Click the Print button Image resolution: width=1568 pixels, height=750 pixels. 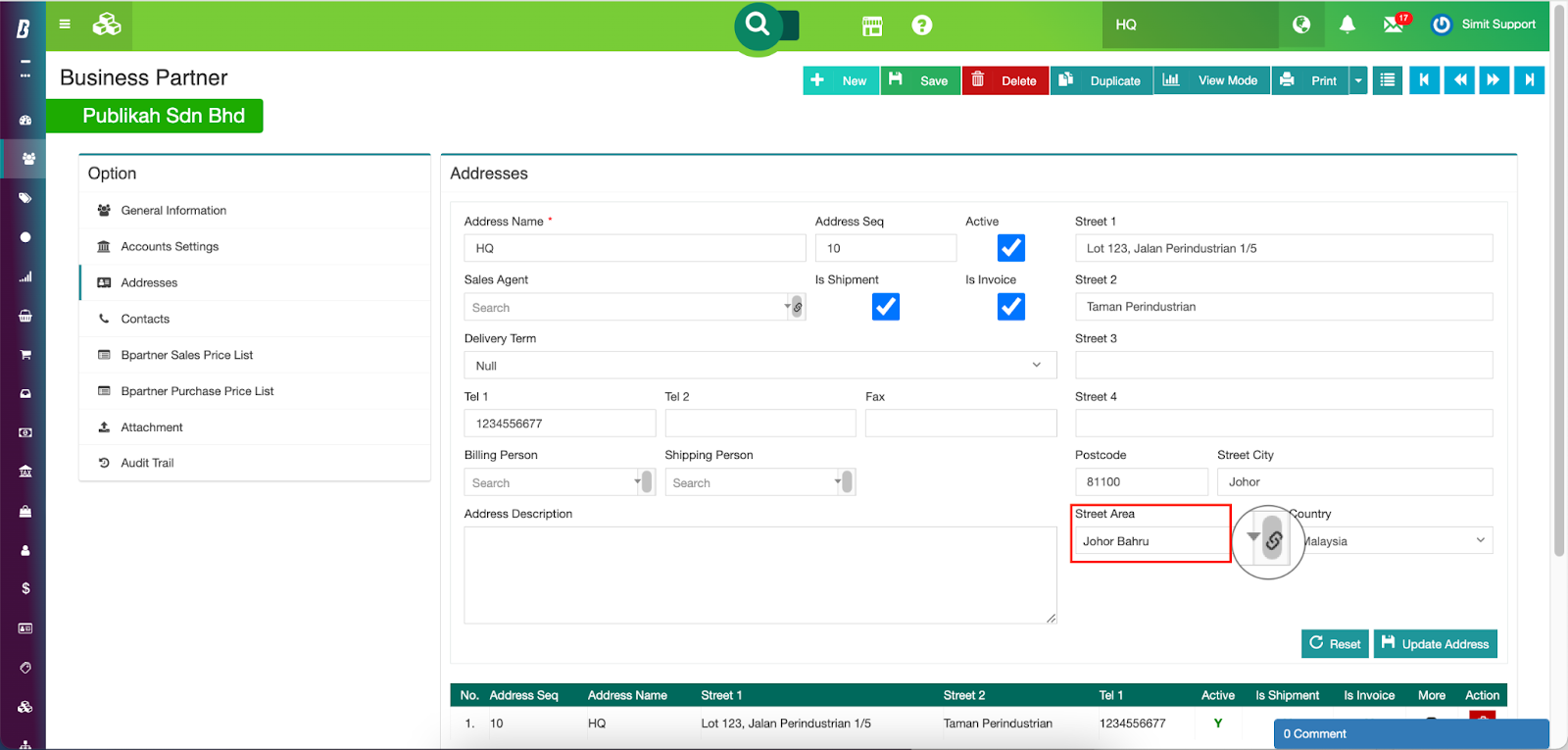1311,80
